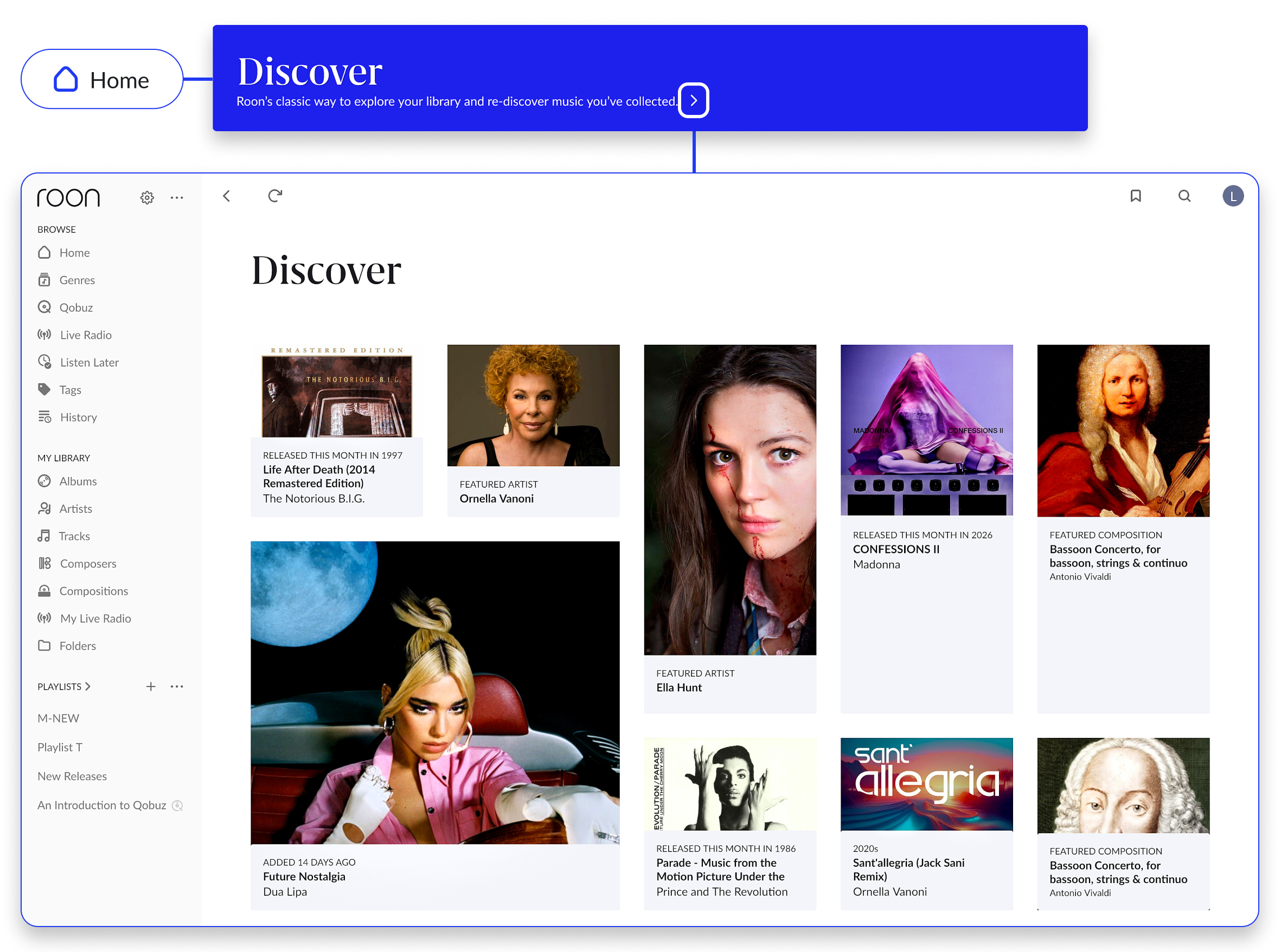Viewport: 1281px width, 952px height.
Task: Click the Folders icon in sidebar
Action: coord(44,646)
